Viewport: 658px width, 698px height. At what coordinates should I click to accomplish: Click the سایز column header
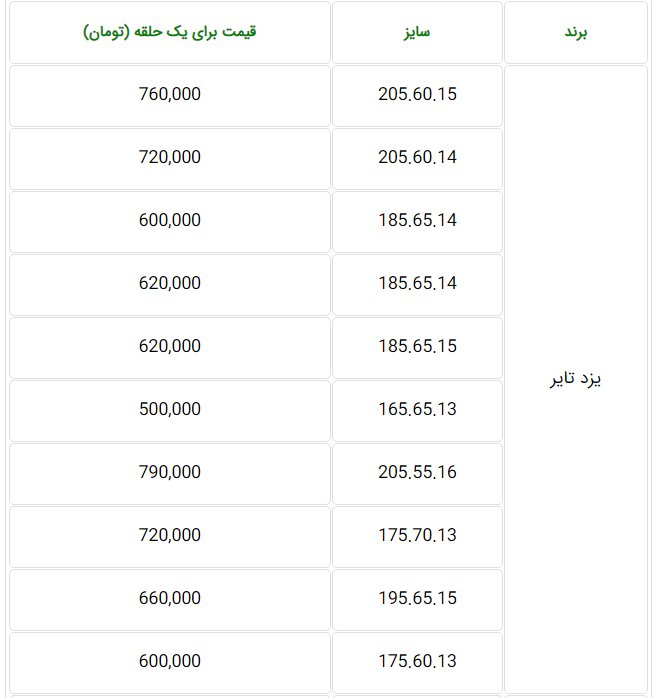(417, 32)
